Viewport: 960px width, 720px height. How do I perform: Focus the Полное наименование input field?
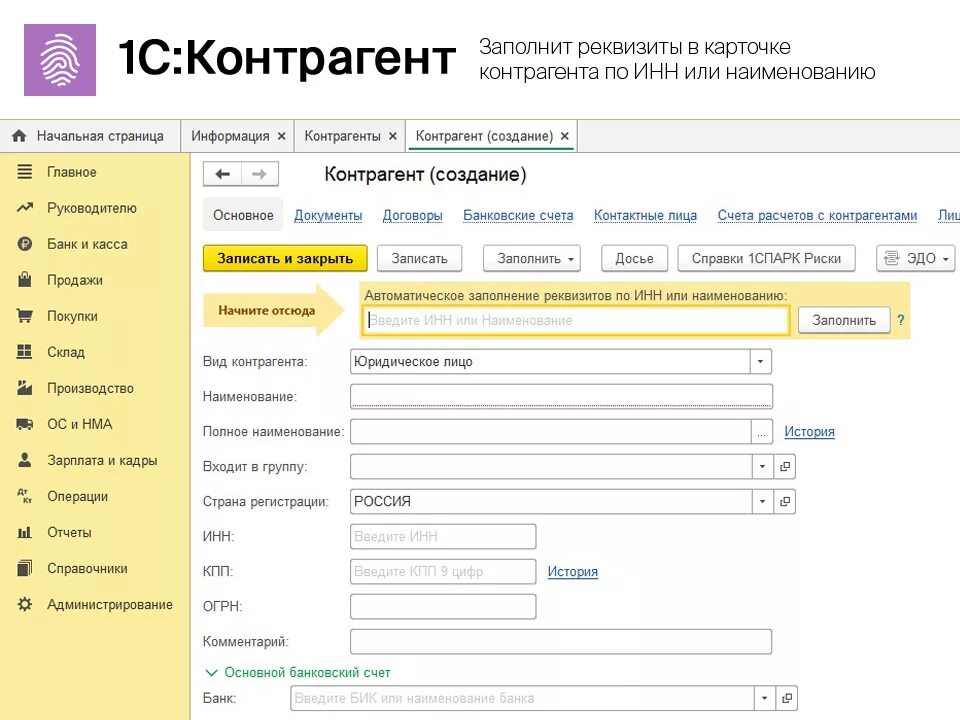point(550,432)
